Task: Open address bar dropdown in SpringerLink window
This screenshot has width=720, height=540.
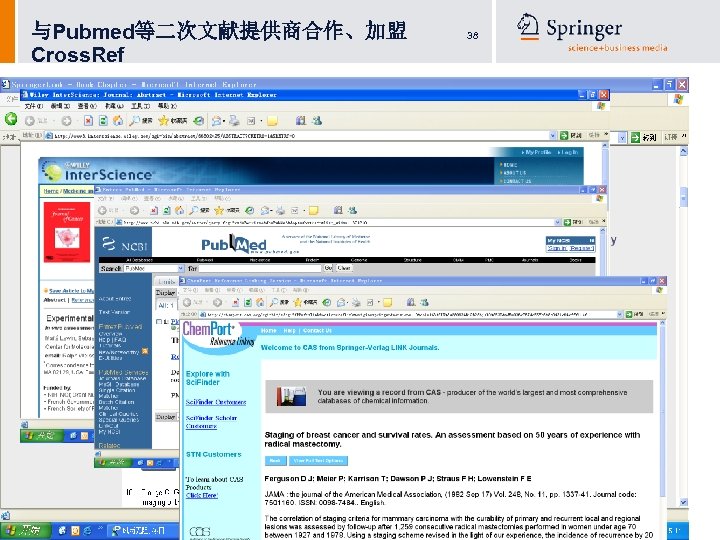Action: (x=622, y=137)
